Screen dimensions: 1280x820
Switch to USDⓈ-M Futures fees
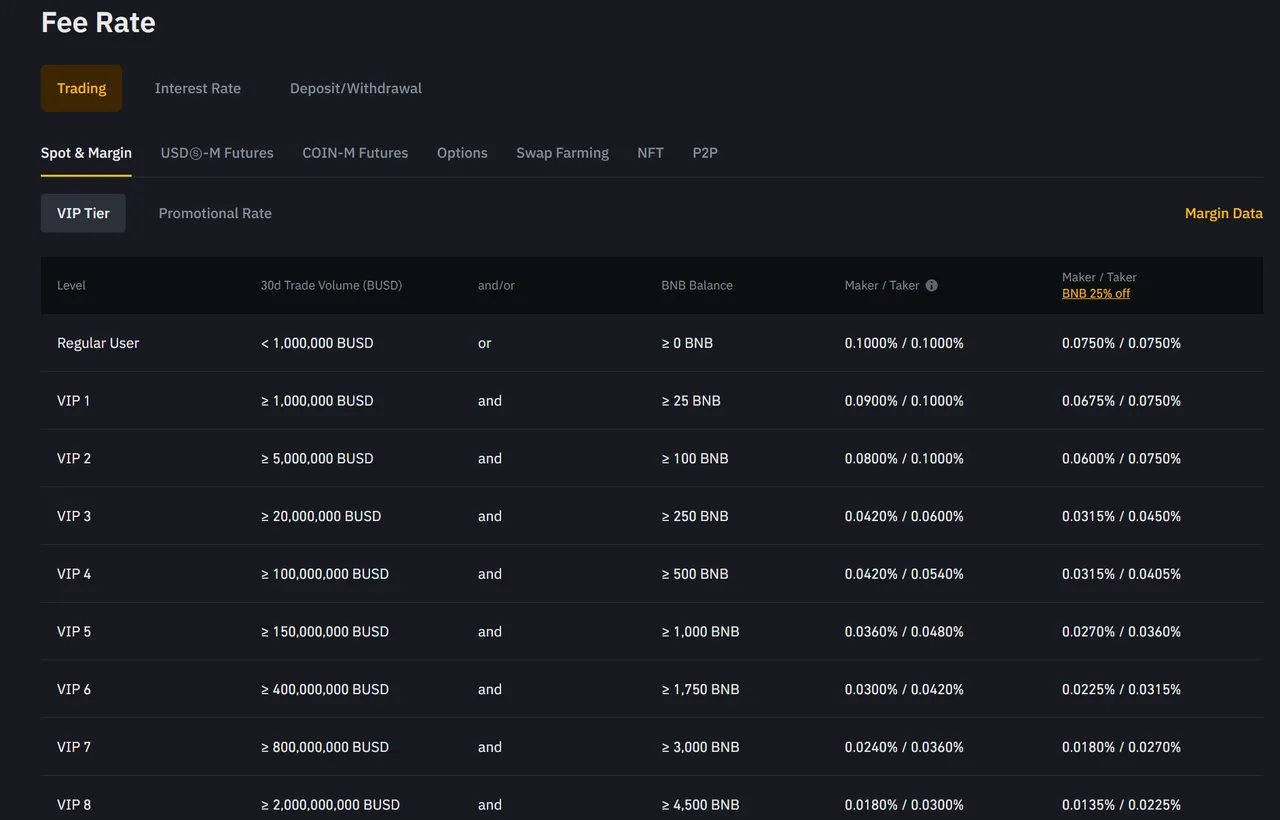[x=217, y=153]
